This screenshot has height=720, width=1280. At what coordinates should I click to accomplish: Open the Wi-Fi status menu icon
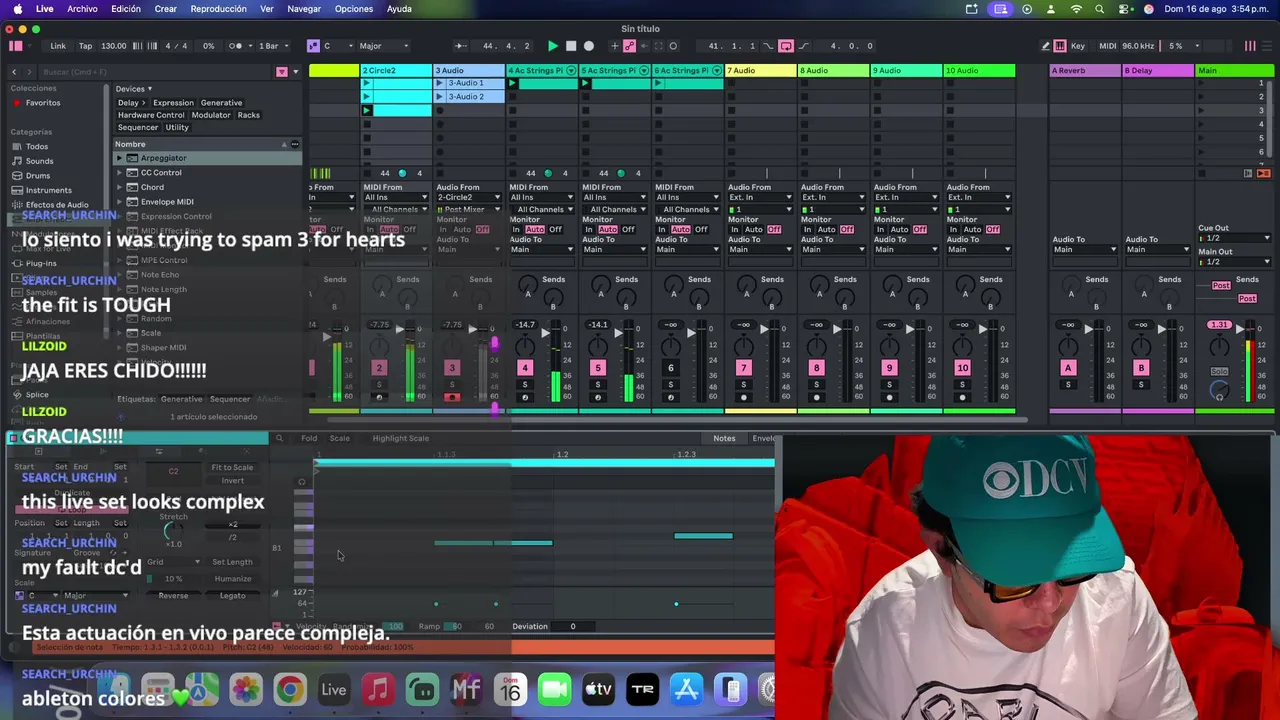pyautogui.click(x=1076, y=9)
